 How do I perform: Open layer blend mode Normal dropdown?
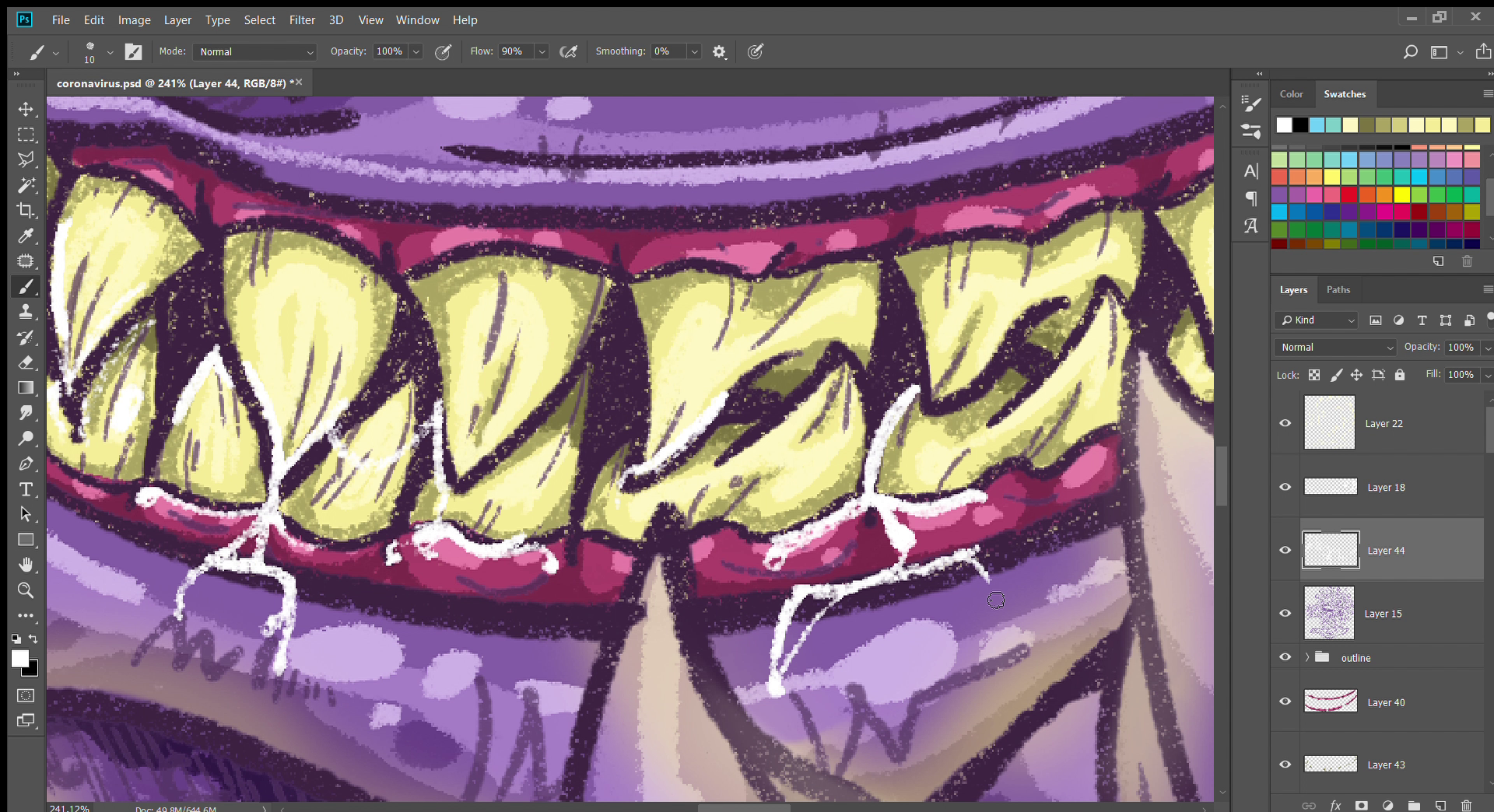pos(1336,348)
